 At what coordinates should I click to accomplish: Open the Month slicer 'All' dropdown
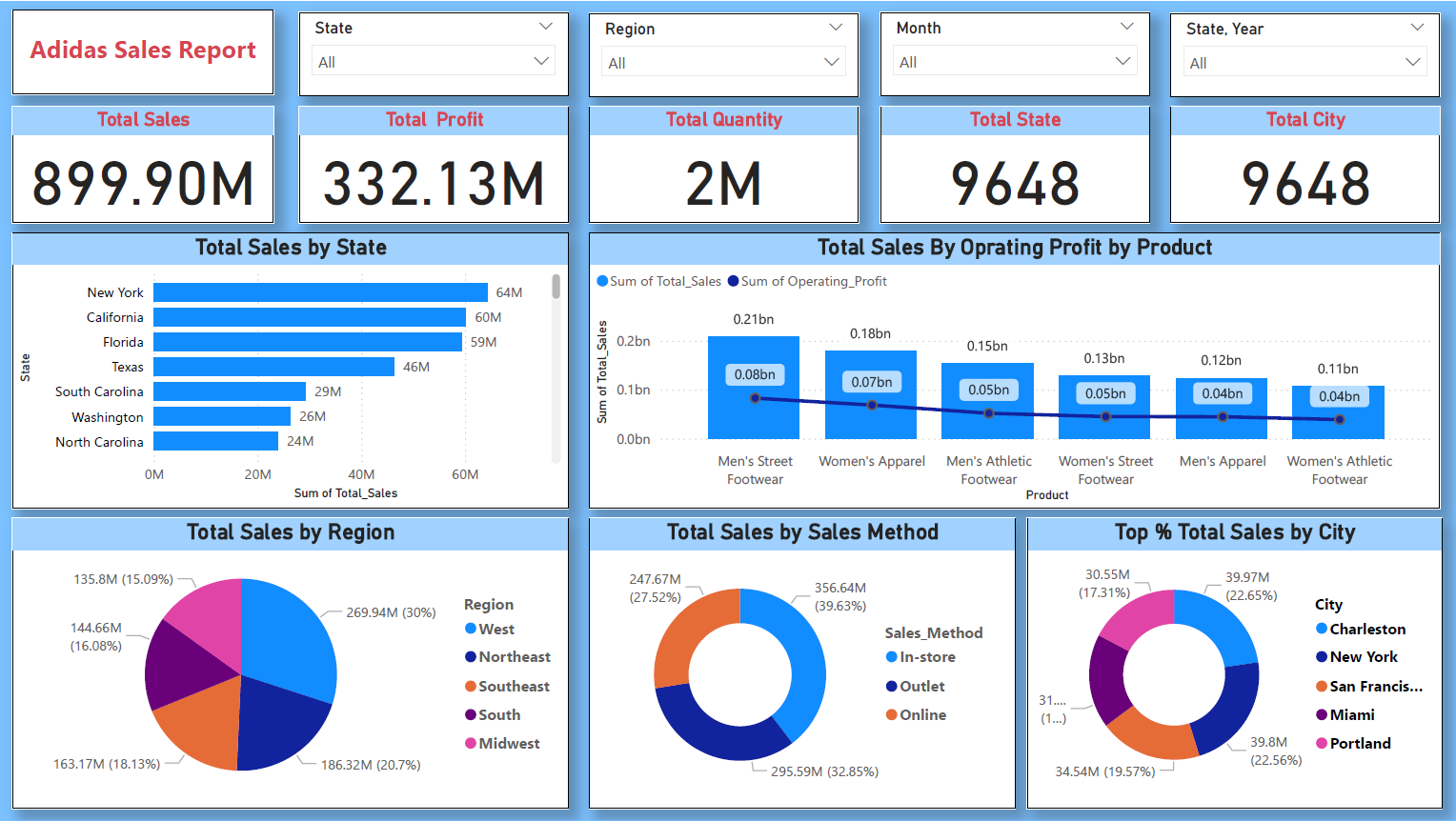(x=1015, y=62)
